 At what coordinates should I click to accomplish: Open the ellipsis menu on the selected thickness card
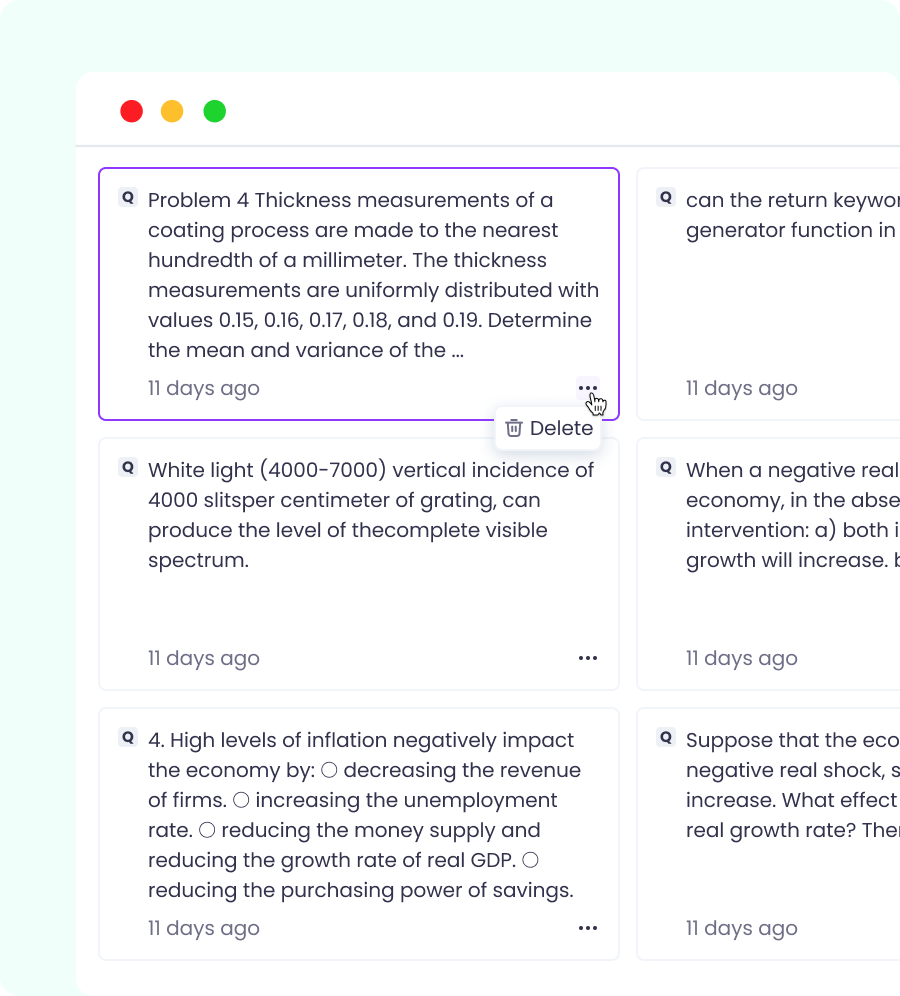[x=588, y=388]
